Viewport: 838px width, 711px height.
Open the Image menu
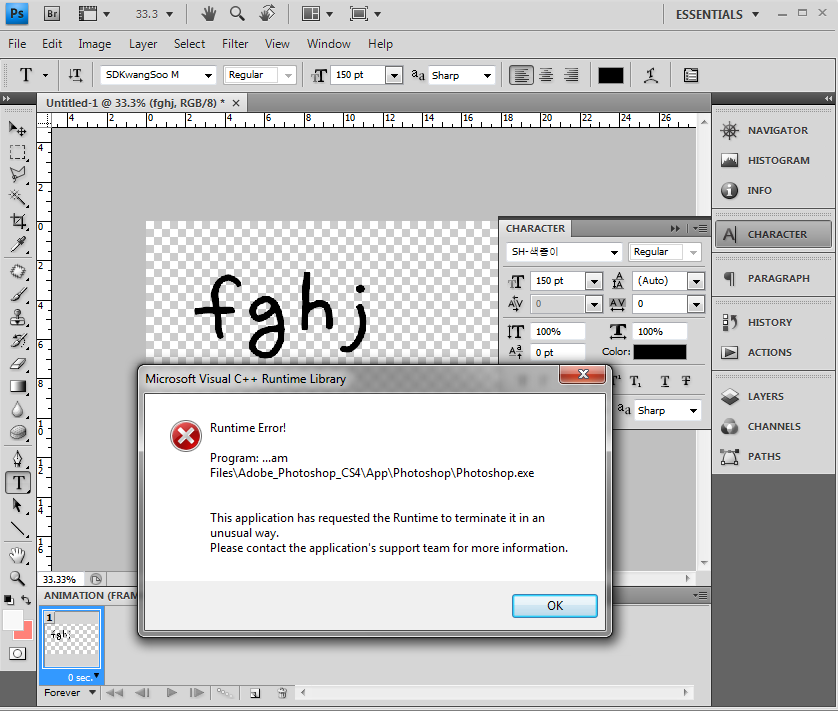95,44
